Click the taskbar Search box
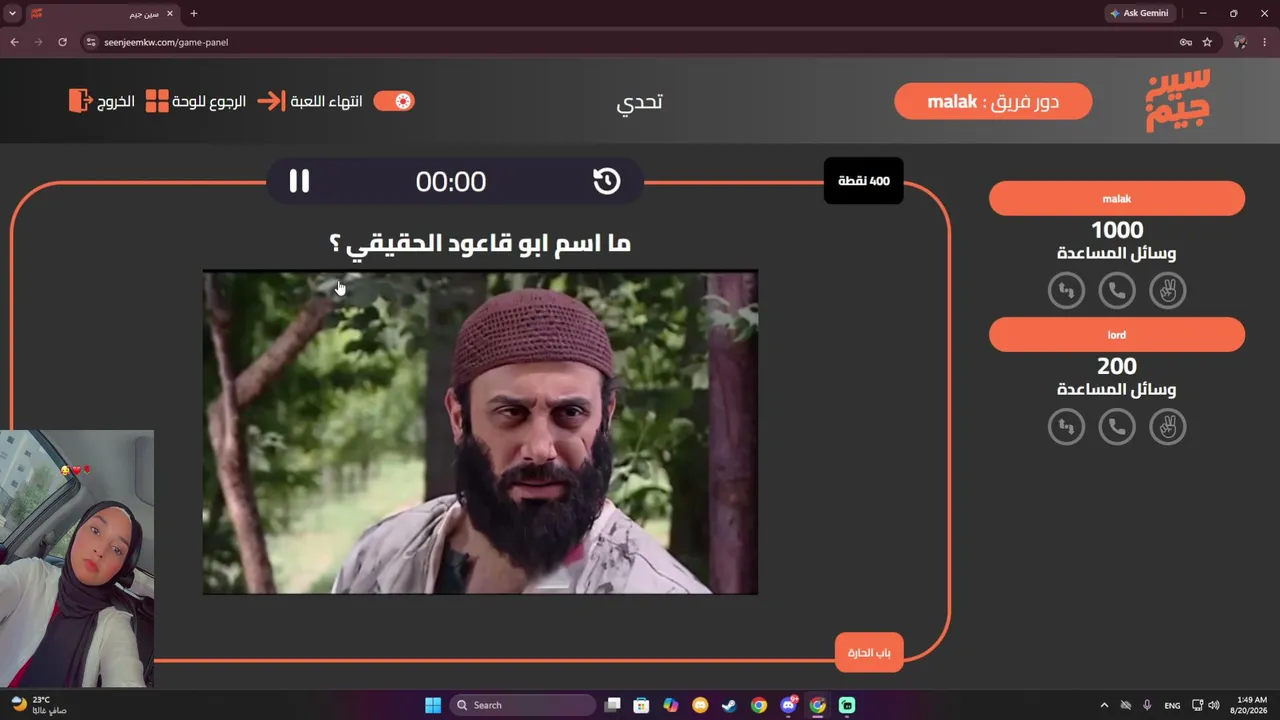Screen dimensions: 1280x720 tap(523, 705)
